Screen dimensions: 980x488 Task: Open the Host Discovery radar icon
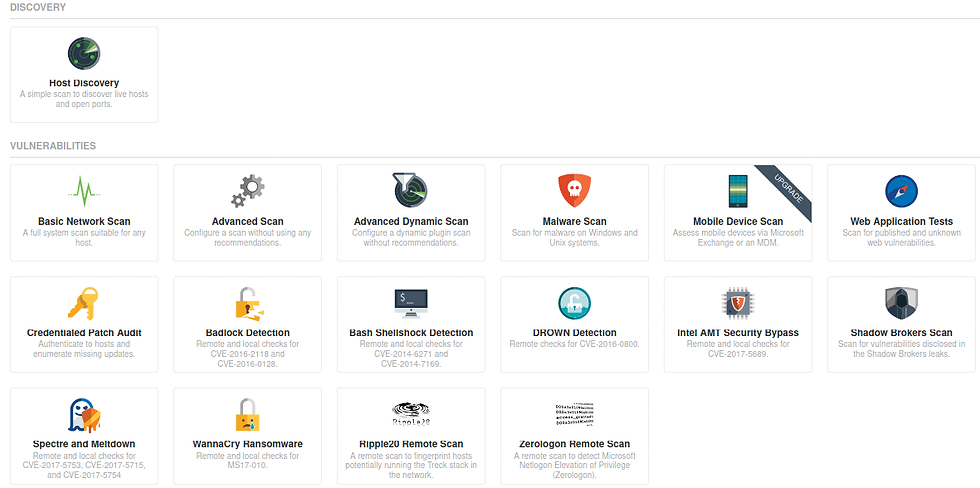84,53
